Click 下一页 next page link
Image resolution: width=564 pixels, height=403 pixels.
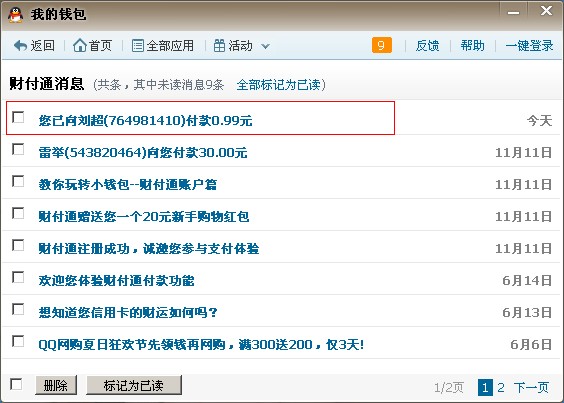[x=531, y=388]
